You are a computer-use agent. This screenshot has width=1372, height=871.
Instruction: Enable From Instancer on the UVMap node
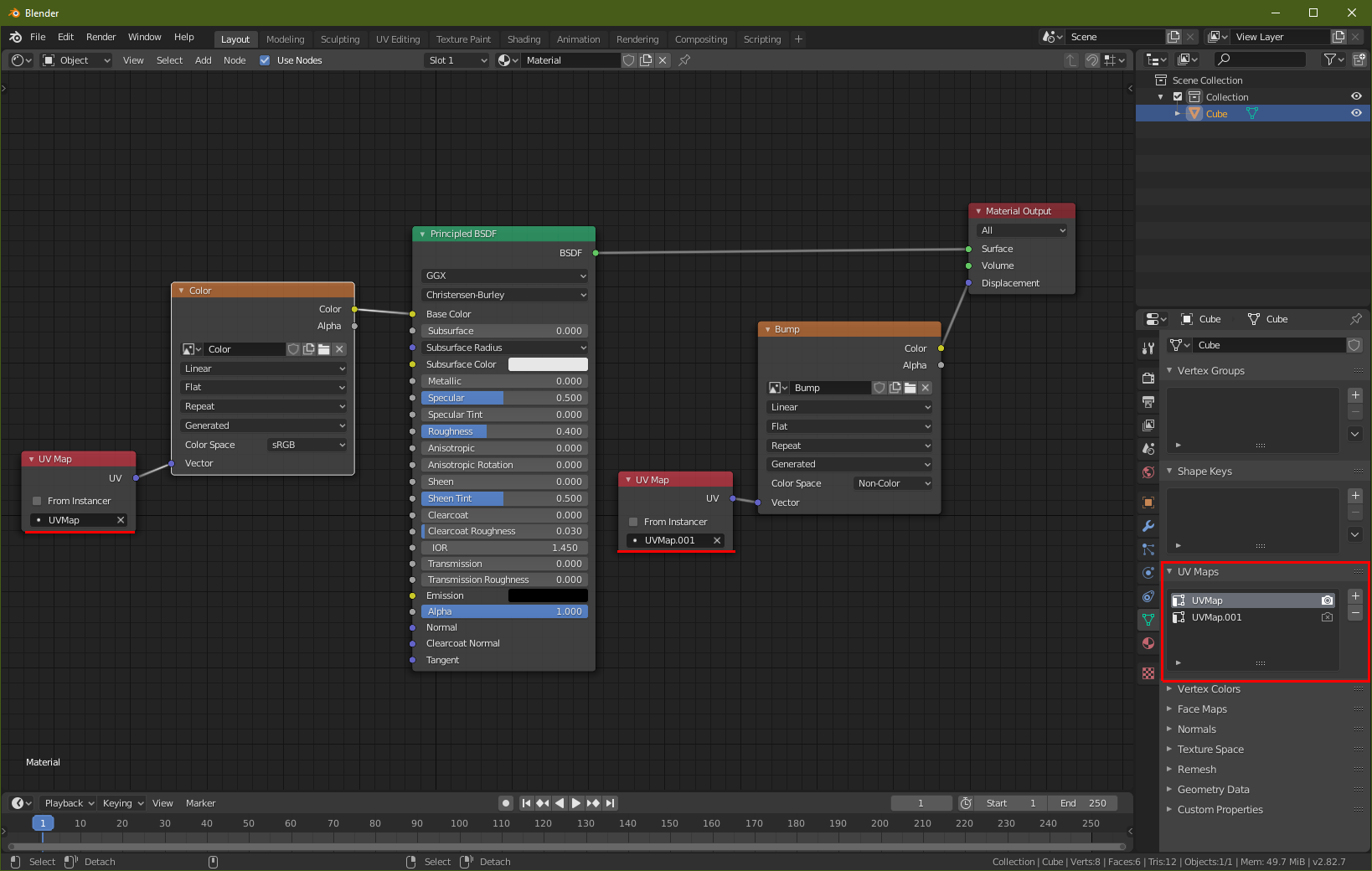coord(37,501)
